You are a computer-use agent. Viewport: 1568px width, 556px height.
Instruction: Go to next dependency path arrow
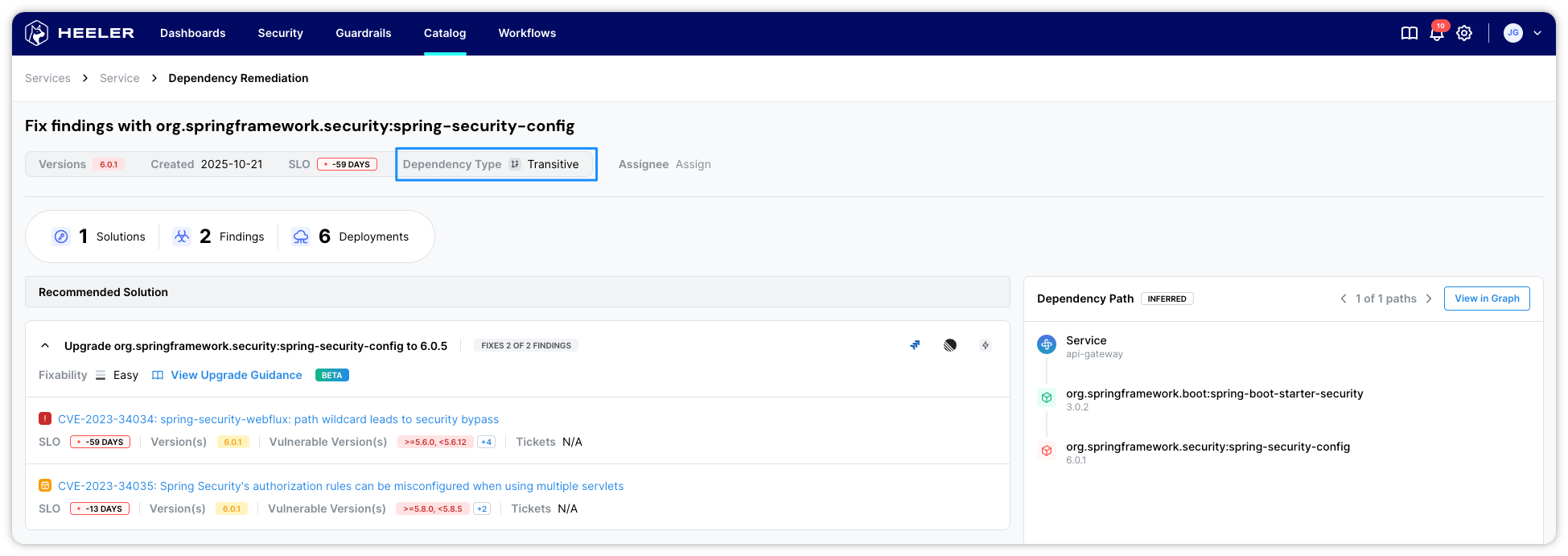pyautogui.click(x=1429, y=299)
